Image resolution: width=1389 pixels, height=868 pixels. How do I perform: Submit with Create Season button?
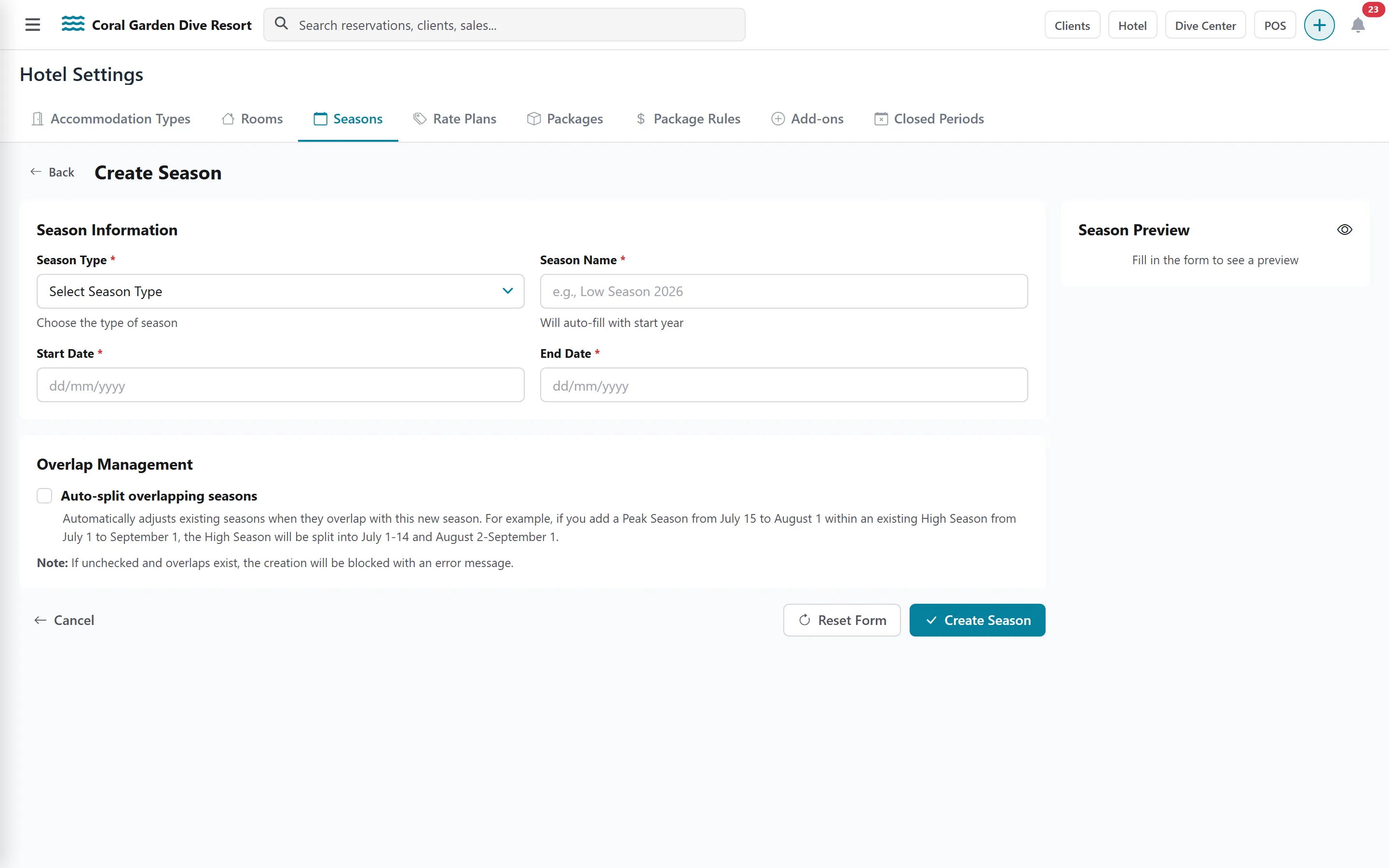[977, 620]
